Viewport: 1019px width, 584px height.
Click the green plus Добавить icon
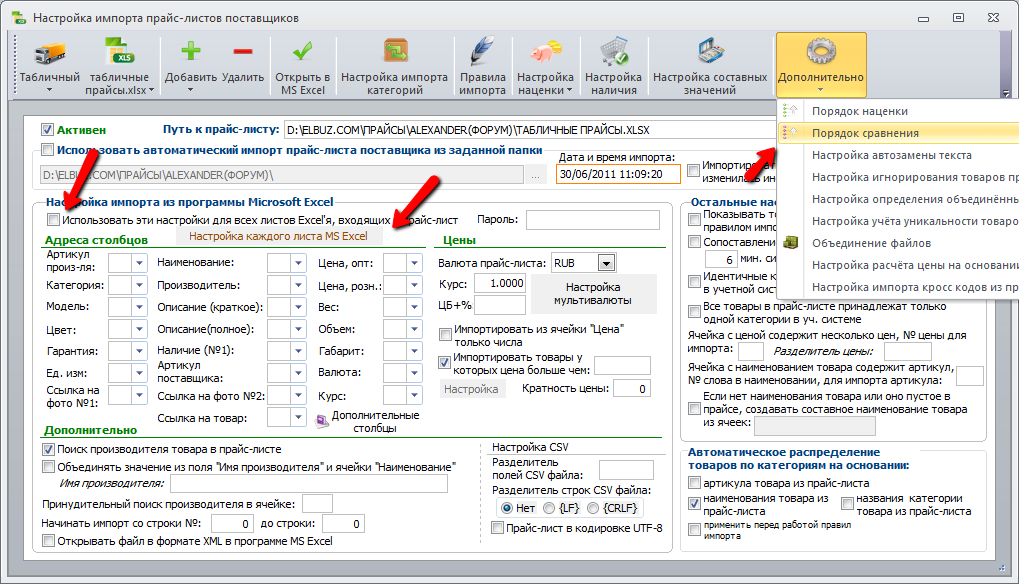pos(190,51)
